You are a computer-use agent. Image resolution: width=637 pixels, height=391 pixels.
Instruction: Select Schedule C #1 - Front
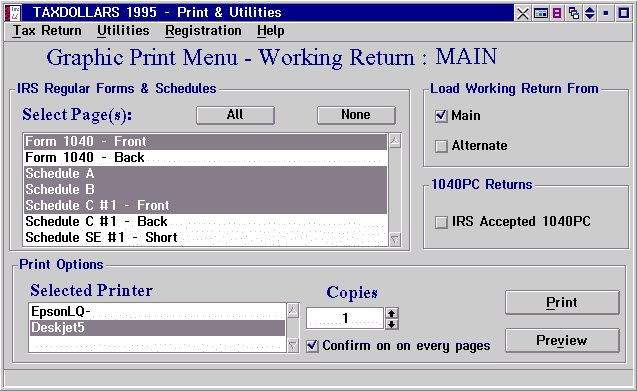[205, 205]
